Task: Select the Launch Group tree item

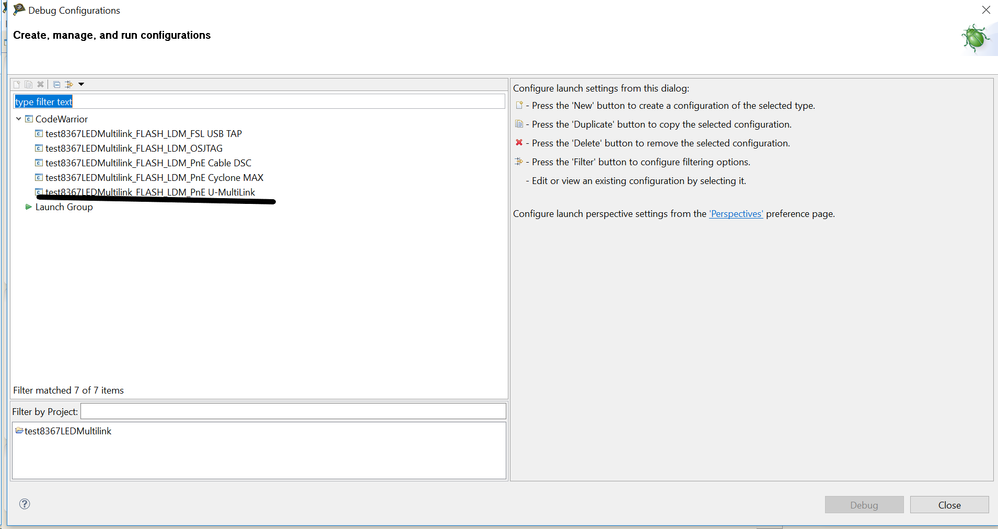Action: coord(64,207)
